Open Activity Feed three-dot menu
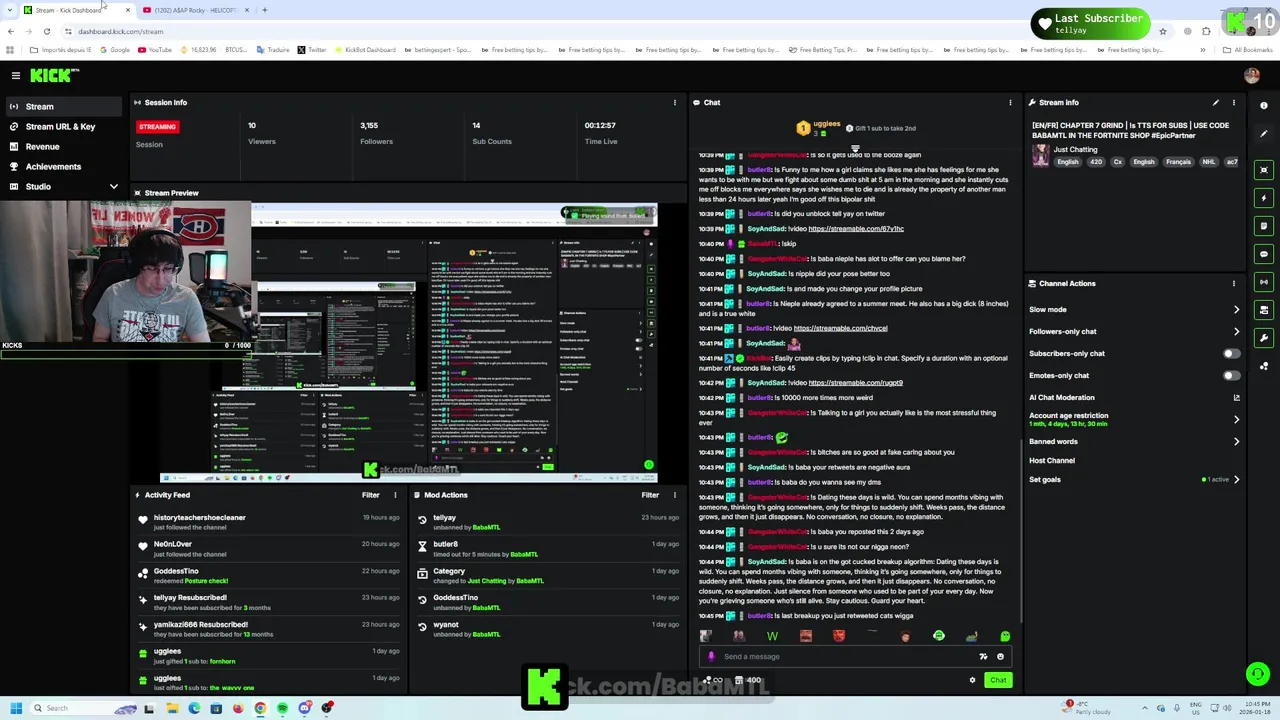 tap(395, 495)
